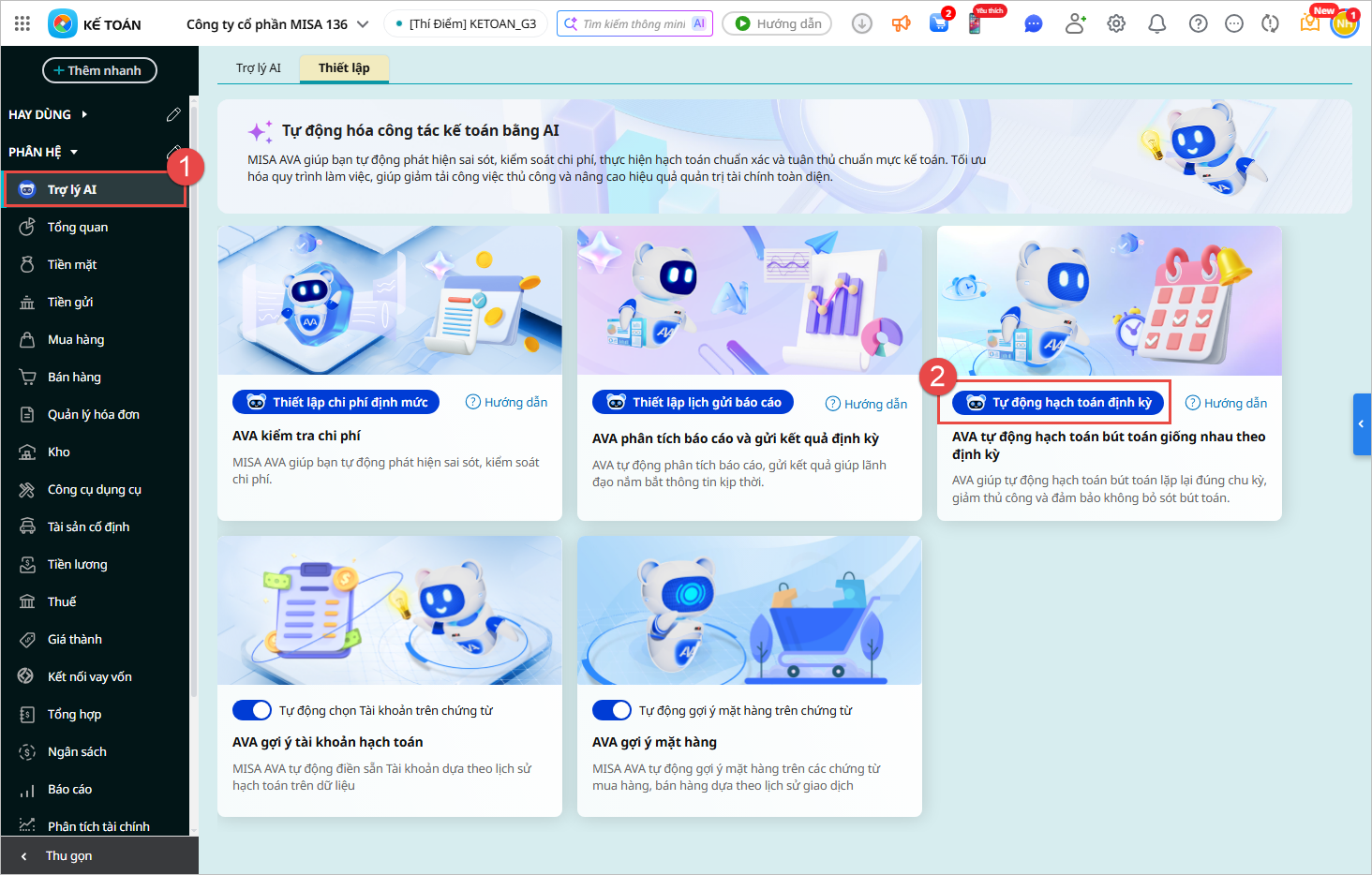Click the edit pencil beside HAY DÙNG

tap(173, 114)
